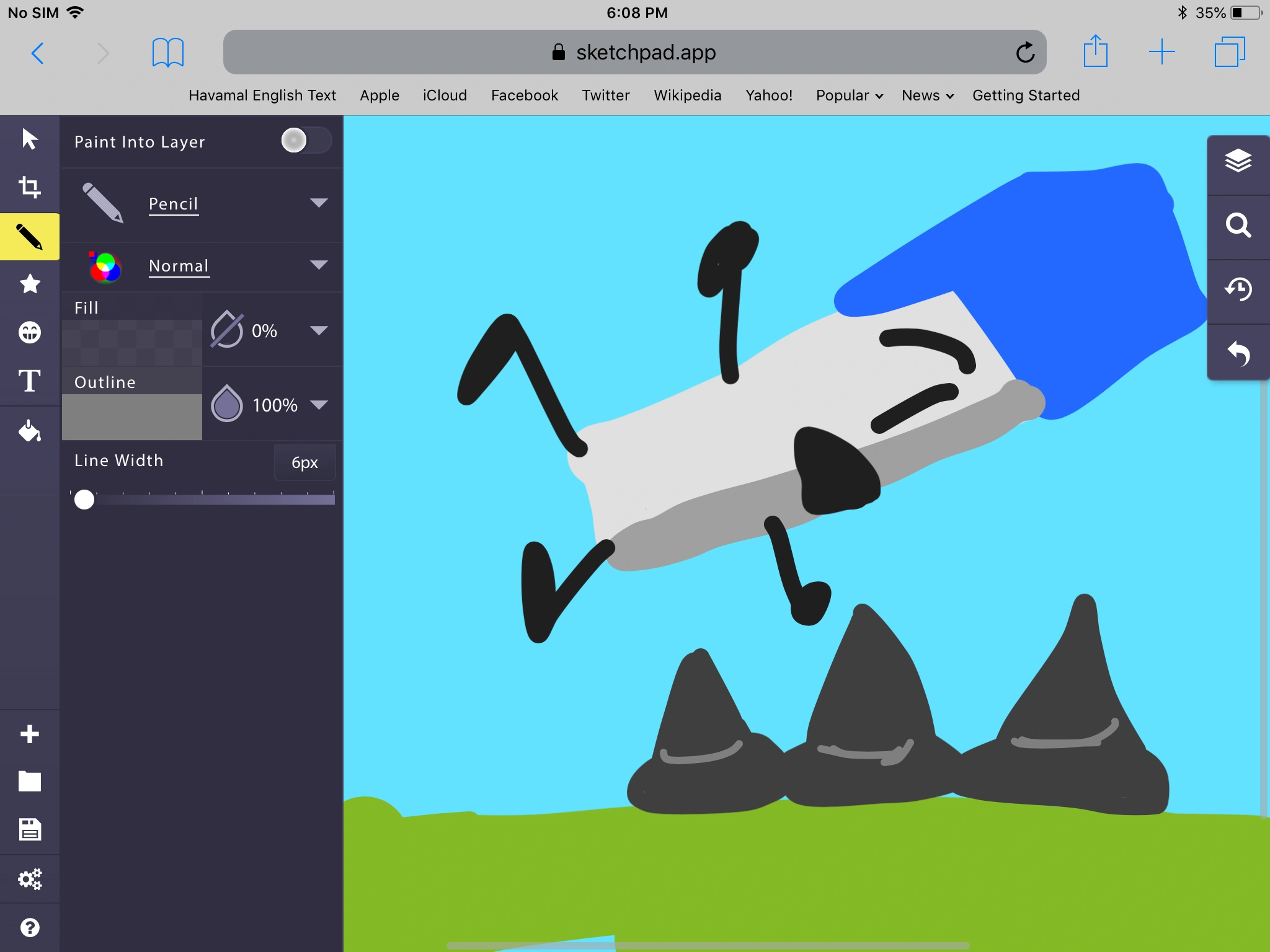The width and height of the screenshot is (1270, 952).
Task: Open the Wikipedia bookmark link
Action: [687, 95]
